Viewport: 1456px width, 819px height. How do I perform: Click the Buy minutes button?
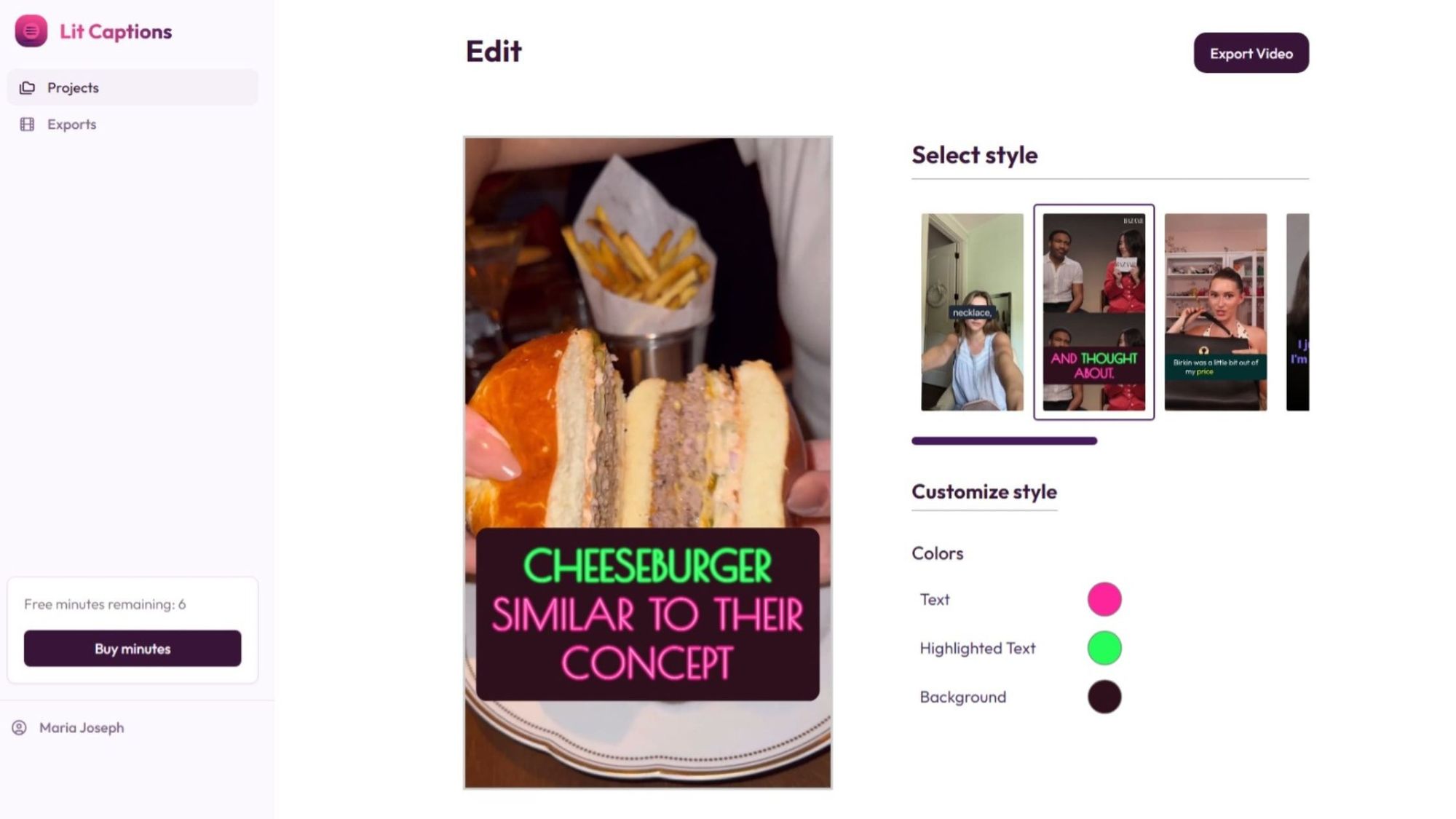pyautogui.click(x=132, y=648)
